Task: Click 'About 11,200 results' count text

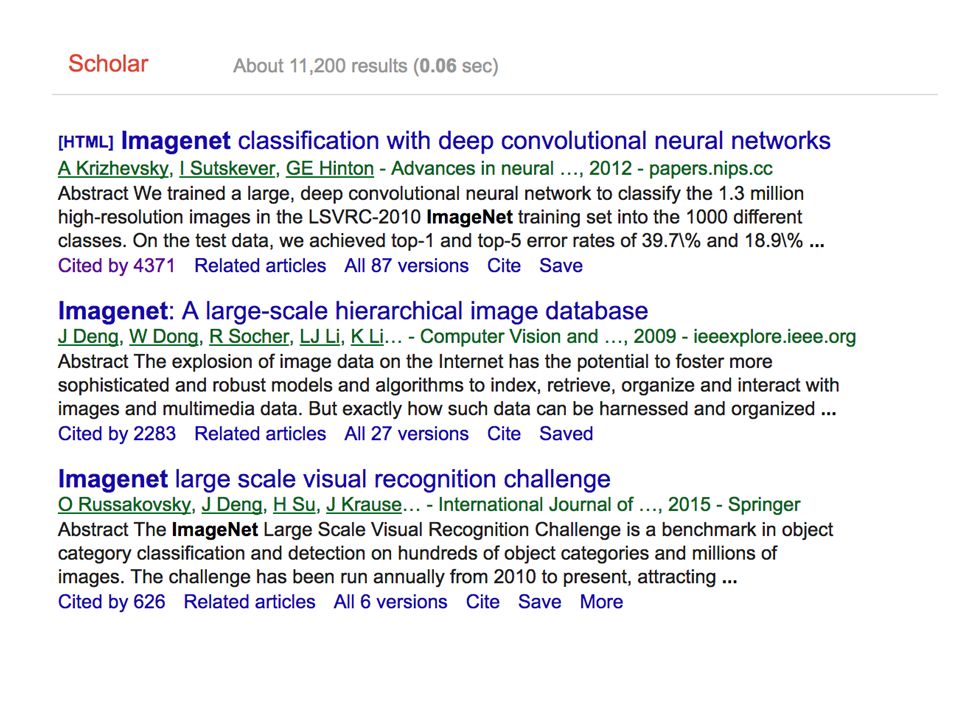Action: tap(320, 66)
